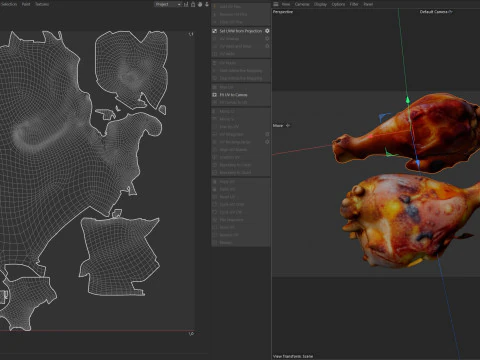Open the viewport Filter menu
This screenshot has width=480, height=360.
pyautogui.click(x=354, y=4)
